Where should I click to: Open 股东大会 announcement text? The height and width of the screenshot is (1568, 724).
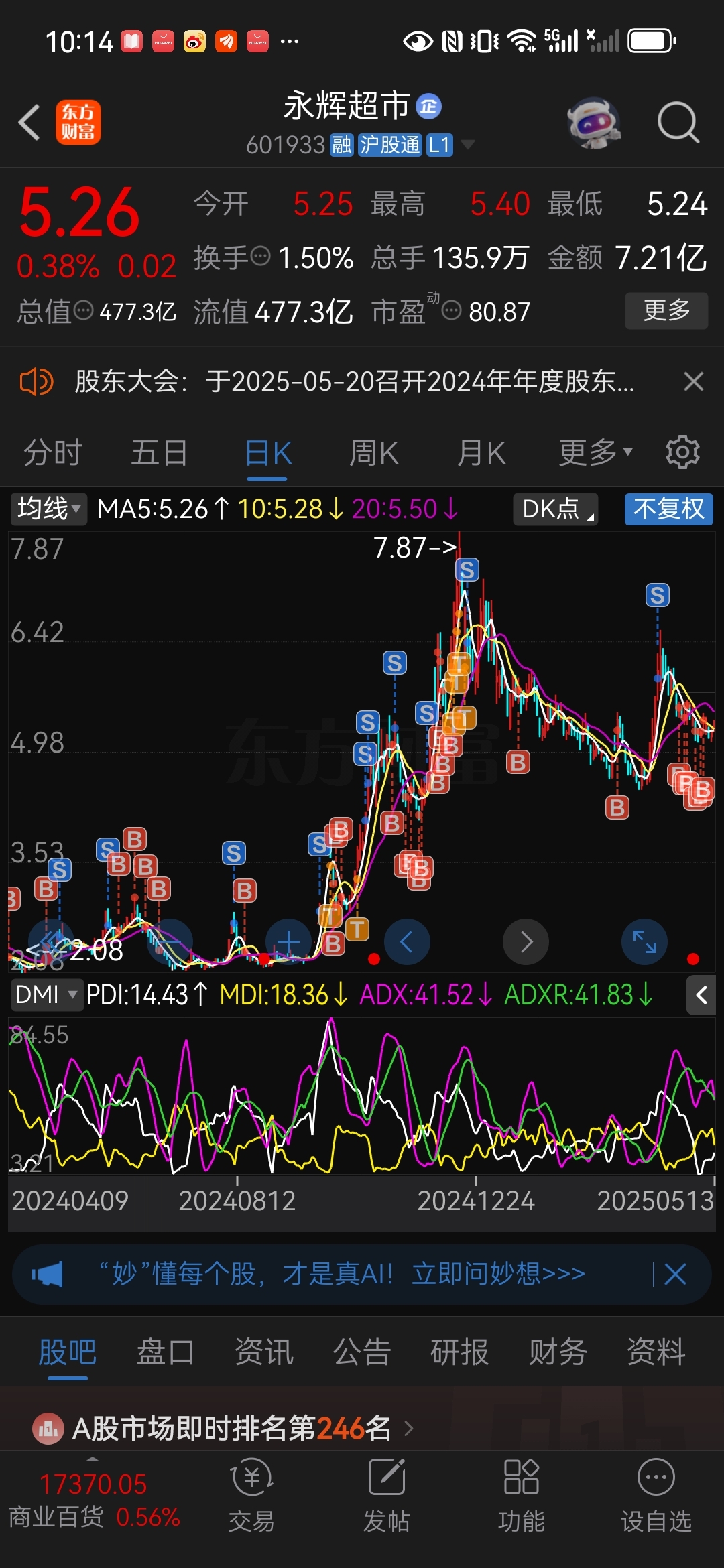pos(354,381)
